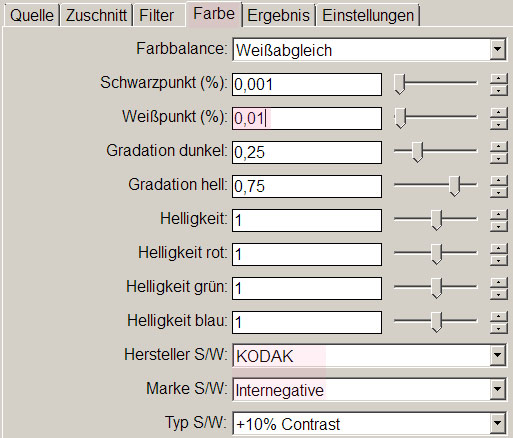Decrease Weißpunkt with the down arrow
The height and width of the screenshot is (438, 513).
coord(498,124)
